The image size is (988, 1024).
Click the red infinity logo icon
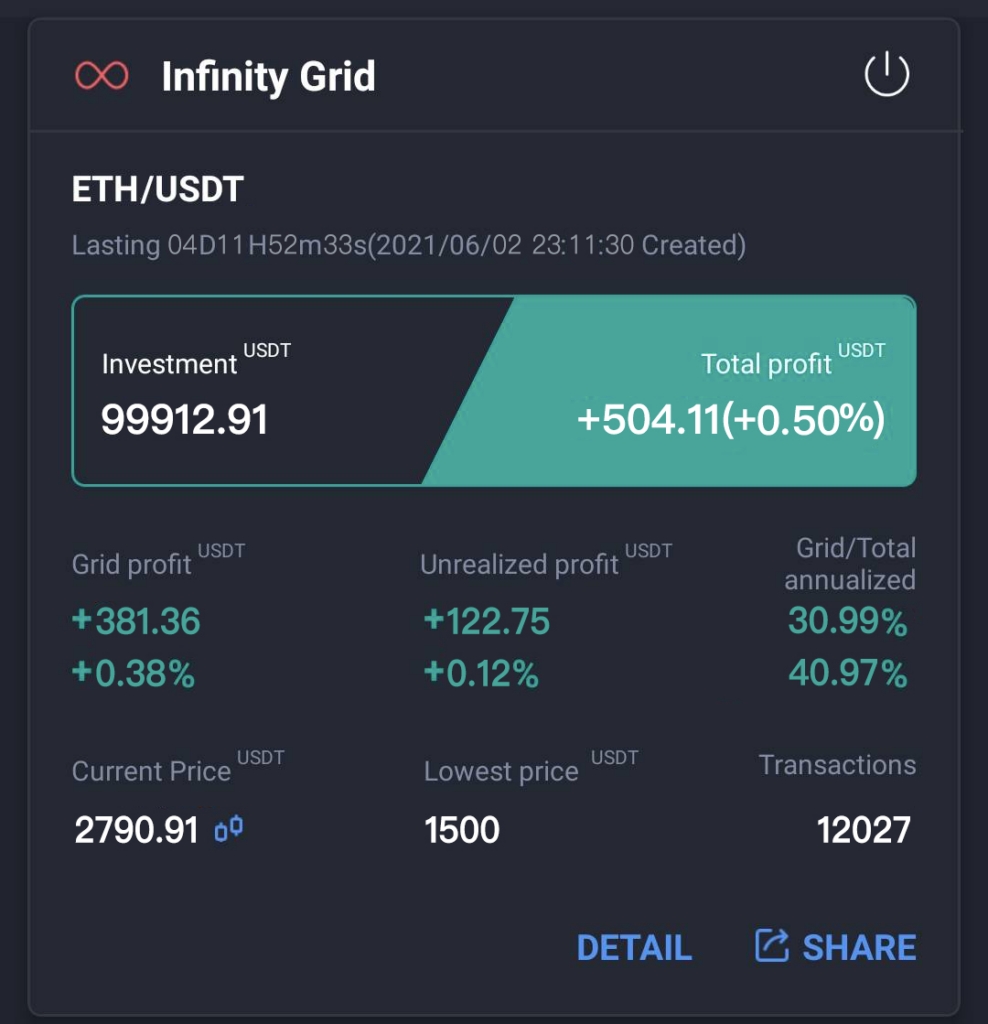[x=102, y=76]
